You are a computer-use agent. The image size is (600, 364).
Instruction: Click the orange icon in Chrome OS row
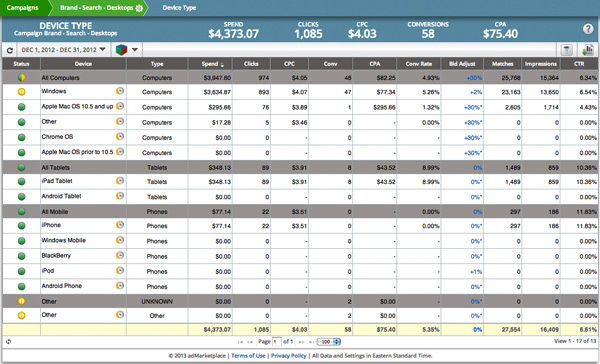[120, 136]
